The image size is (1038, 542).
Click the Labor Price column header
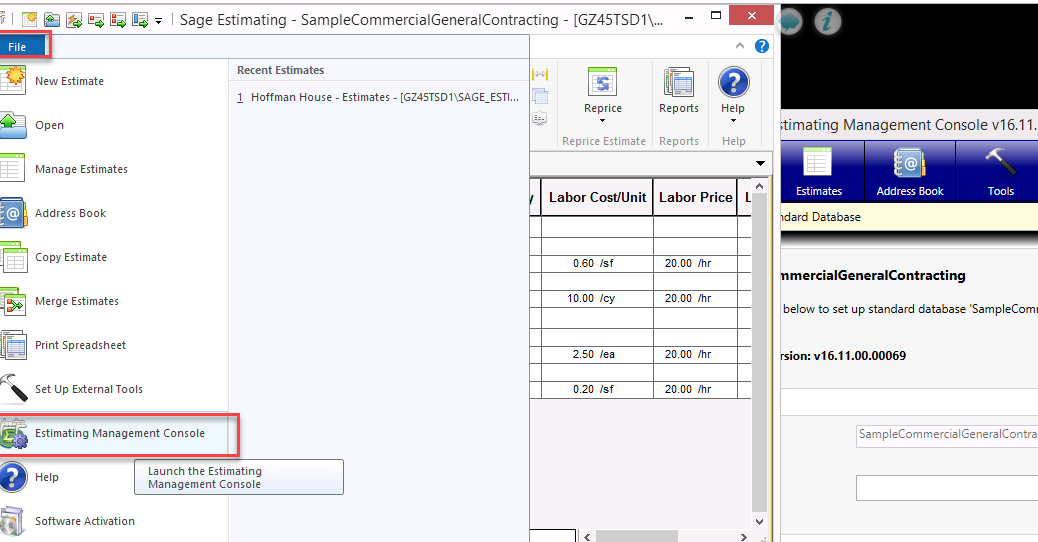coord(695,197)
